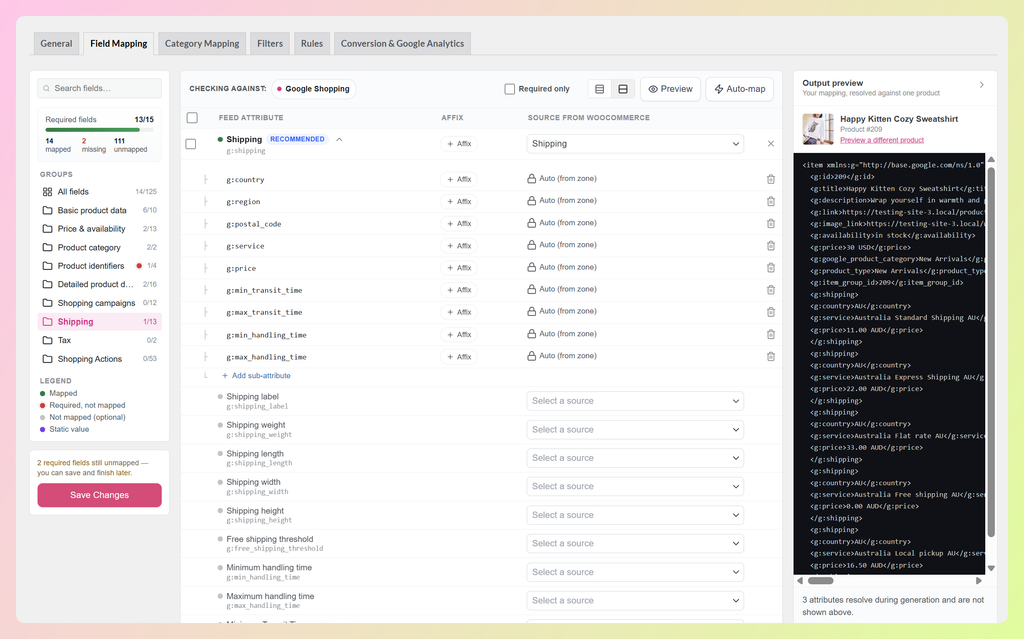The image size is (1024, 639).
Task: Open the All fields group icon
Action: point(47,191)
